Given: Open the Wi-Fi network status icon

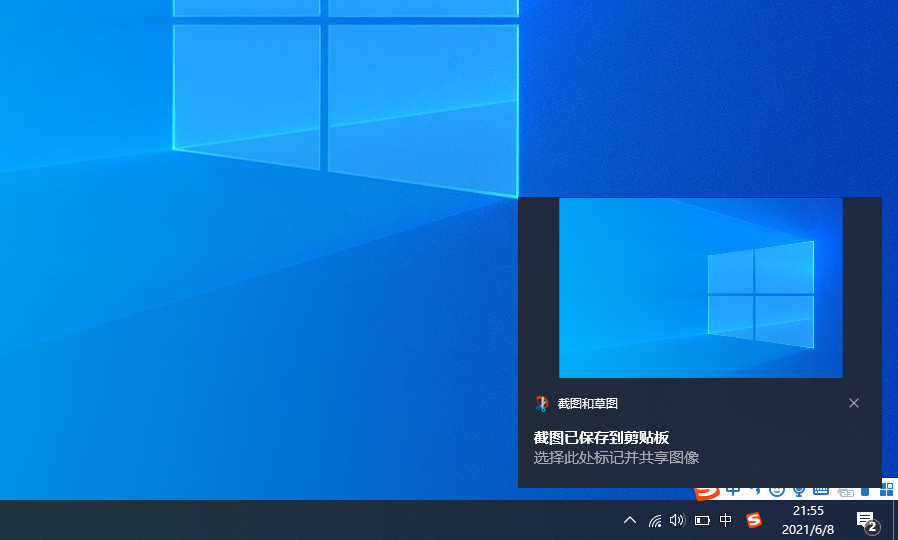Looking at the screenshot, I should tap(655, 520).
